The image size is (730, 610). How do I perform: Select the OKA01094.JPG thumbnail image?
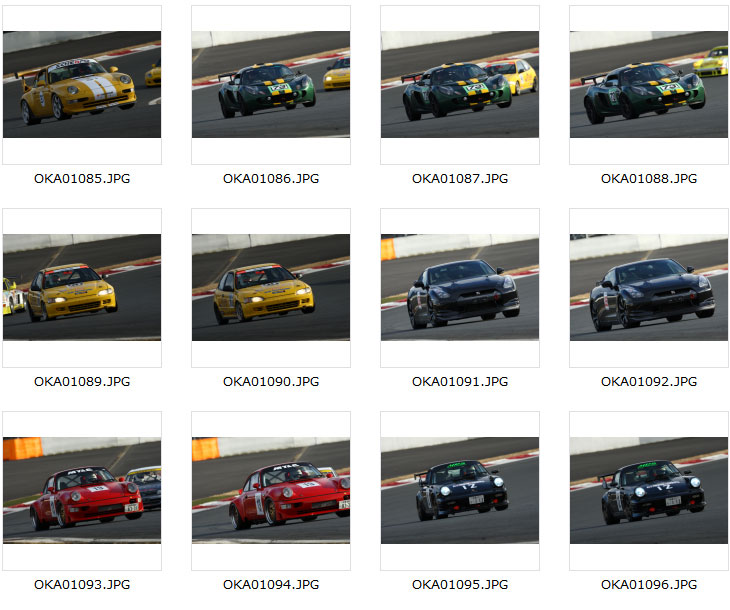[x=271, y=490]
